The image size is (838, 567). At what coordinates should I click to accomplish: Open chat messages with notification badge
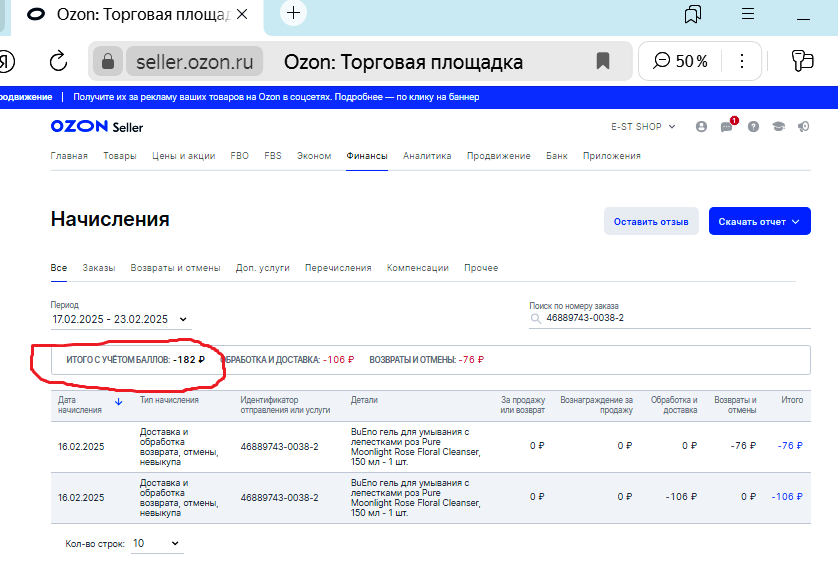click(727, 126)
